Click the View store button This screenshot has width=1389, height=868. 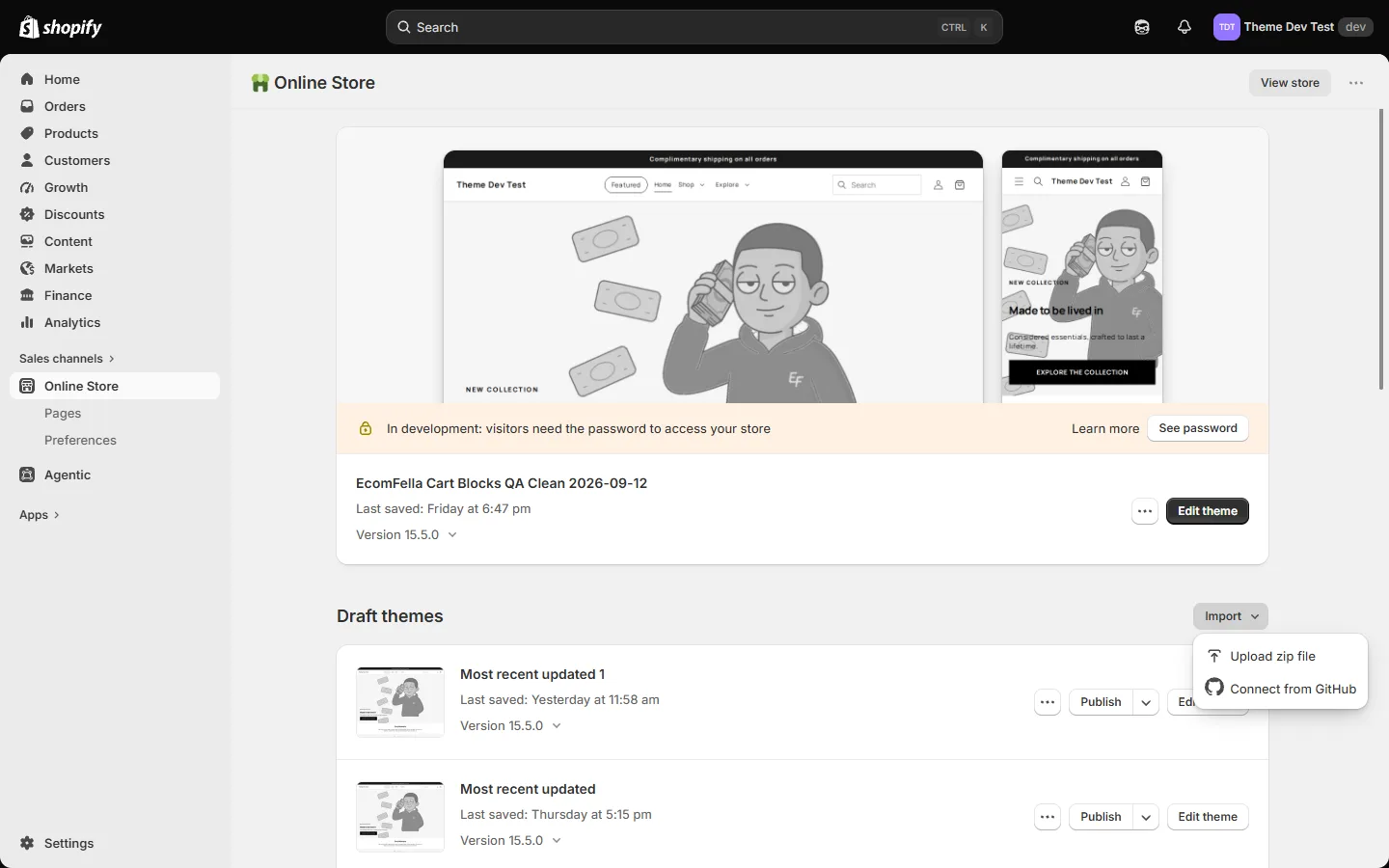1290,83
